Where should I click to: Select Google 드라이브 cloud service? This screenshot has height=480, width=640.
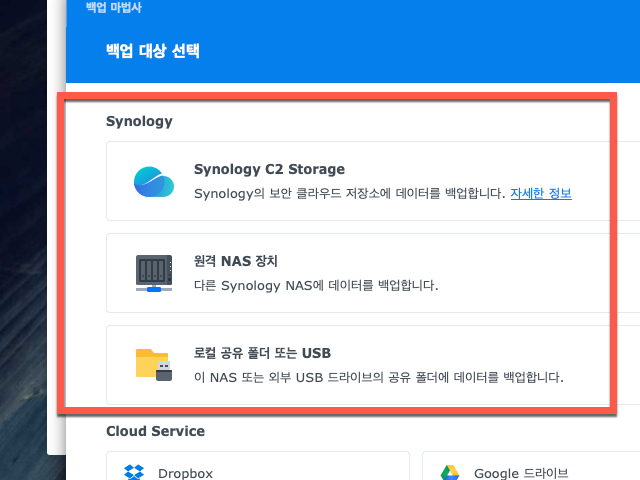pos(531,466)
